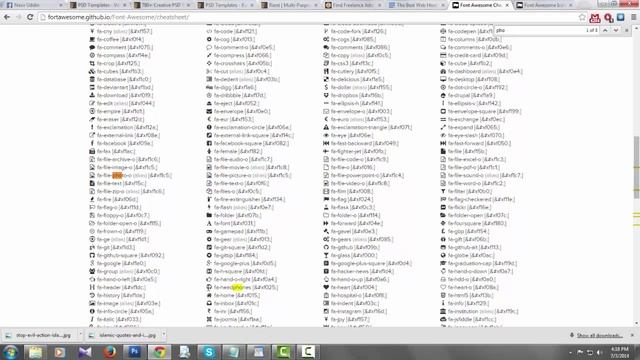Click the fa-cubes icon glyph
This screenshot has height=360, width=640.
(x=92, y=71)
